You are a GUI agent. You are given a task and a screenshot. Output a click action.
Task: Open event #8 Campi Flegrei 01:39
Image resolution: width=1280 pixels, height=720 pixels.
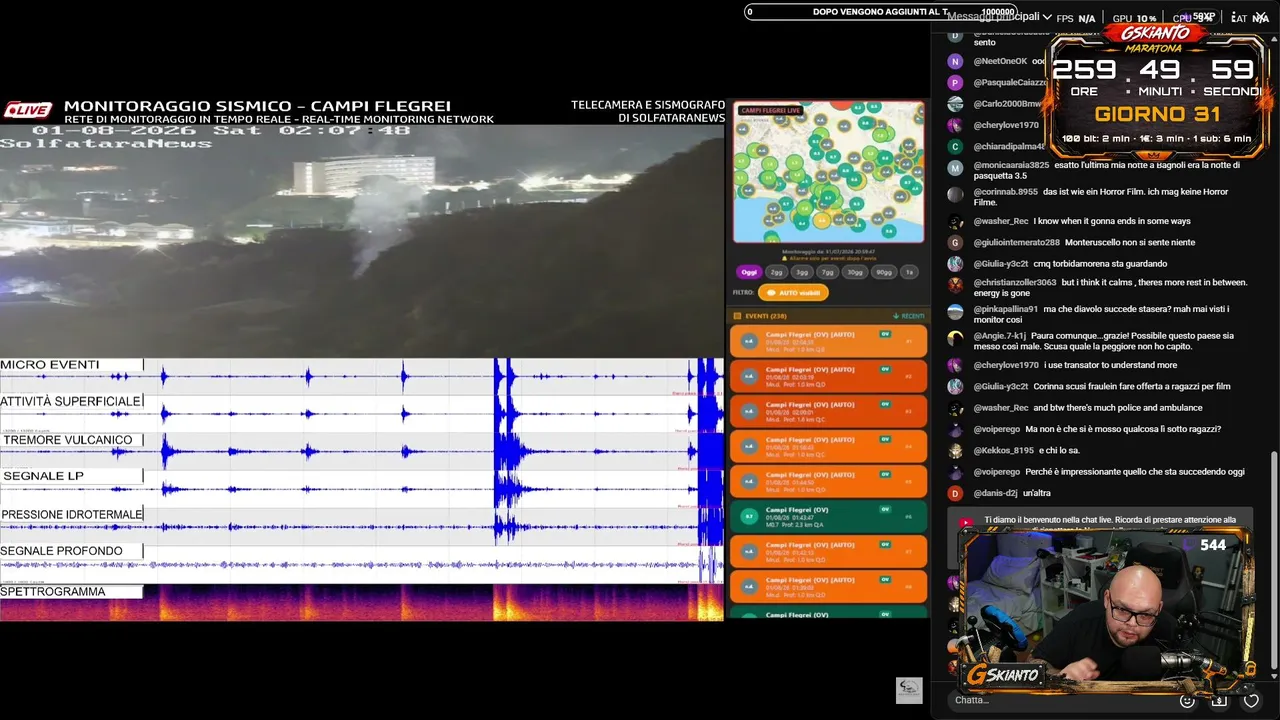click(x=828, y=586)
